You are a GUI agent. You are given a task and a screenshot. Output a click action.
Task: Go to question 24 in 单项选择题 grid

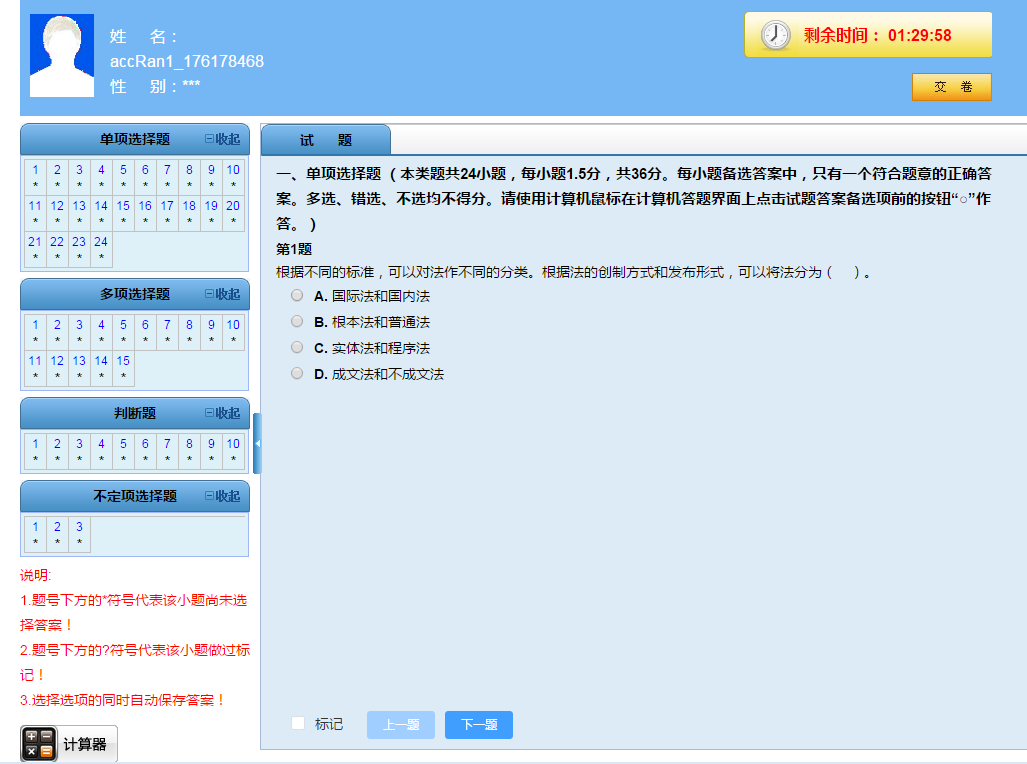[x=100, y=241]
